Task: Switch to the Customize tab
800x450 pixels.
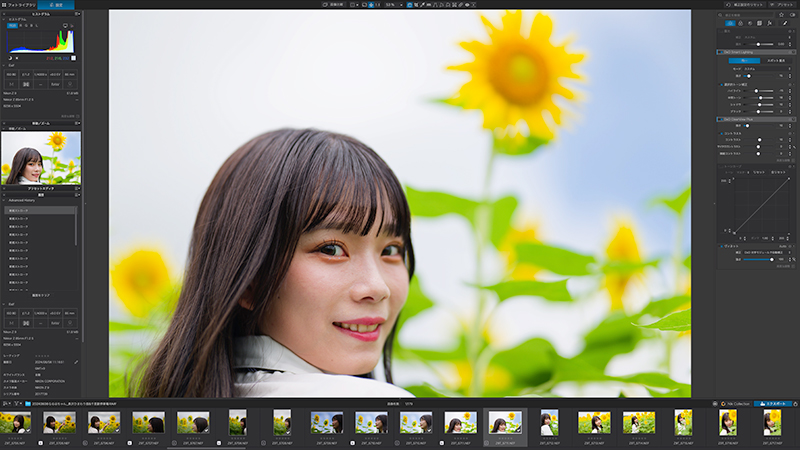Action: [x=56, y=5]
